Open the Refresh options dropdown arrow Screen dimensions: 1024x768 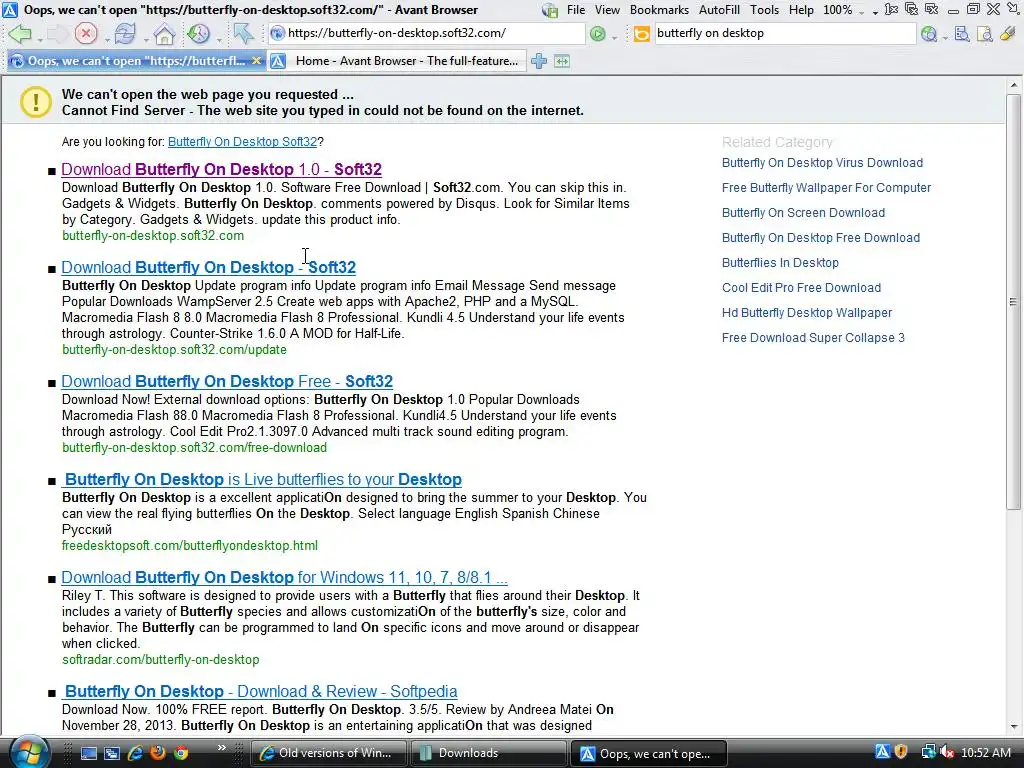click(145, 40)
